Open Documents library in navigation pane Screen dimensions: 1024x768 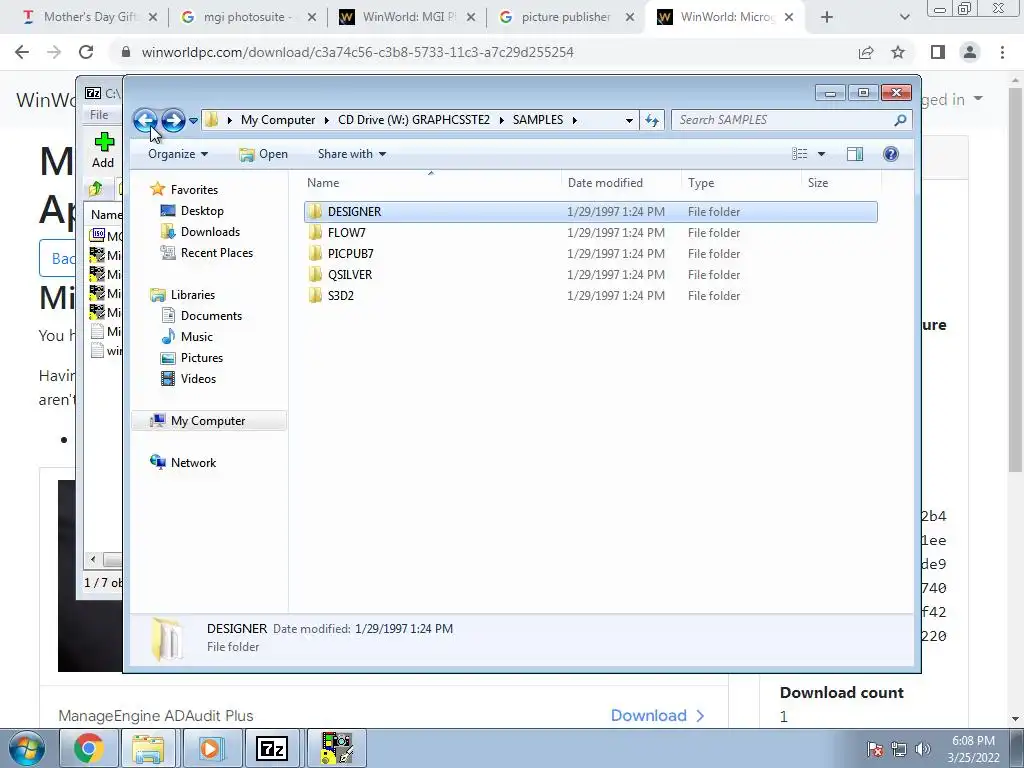(x=211, y=315)
